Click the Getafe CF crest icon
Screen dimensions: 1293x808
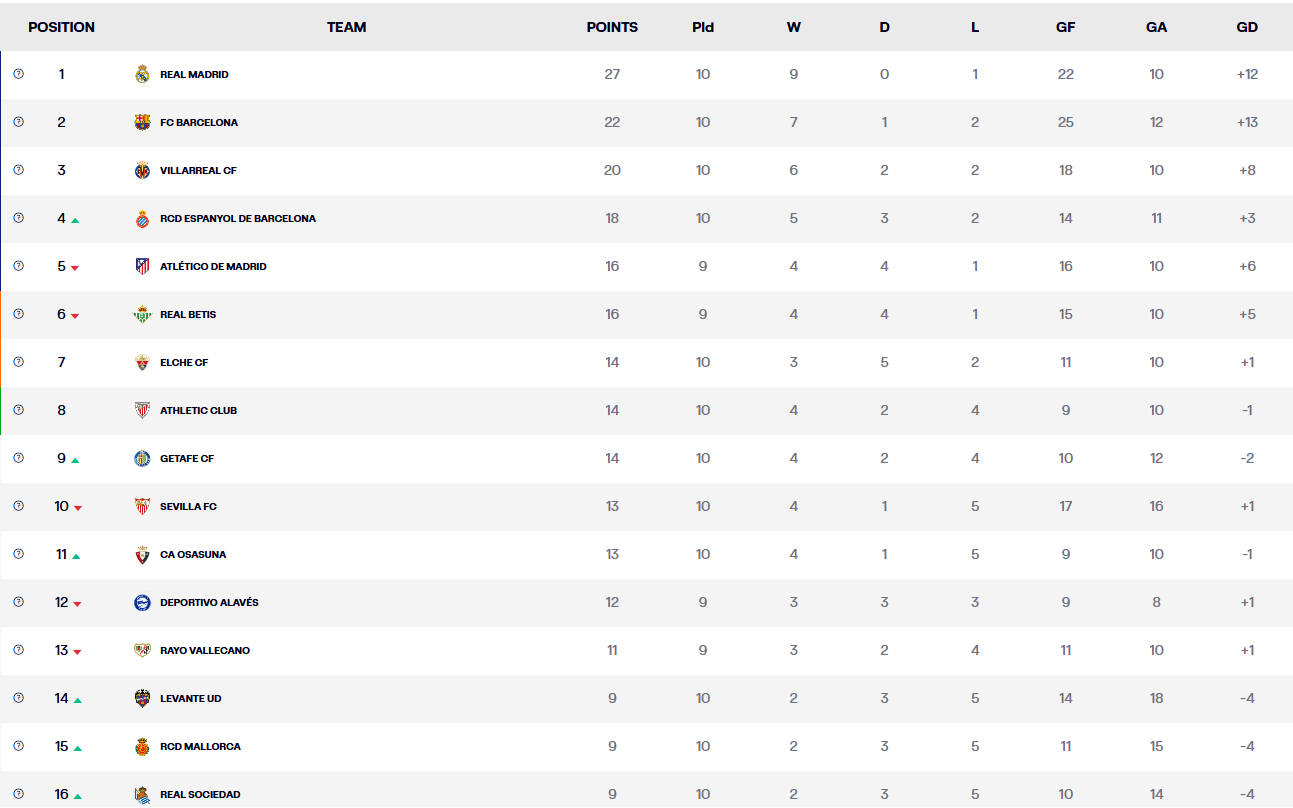click(x=142, y=458)
